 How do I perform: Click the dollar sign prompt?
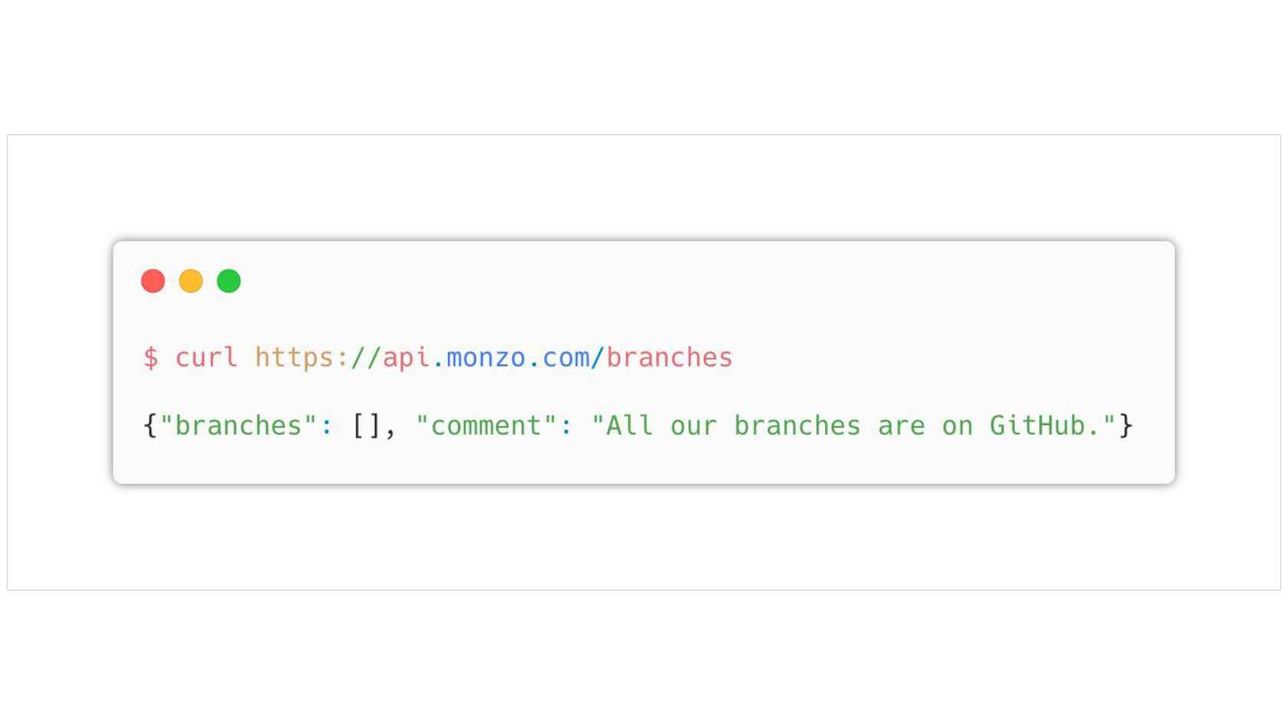click(x=151, y=357)
